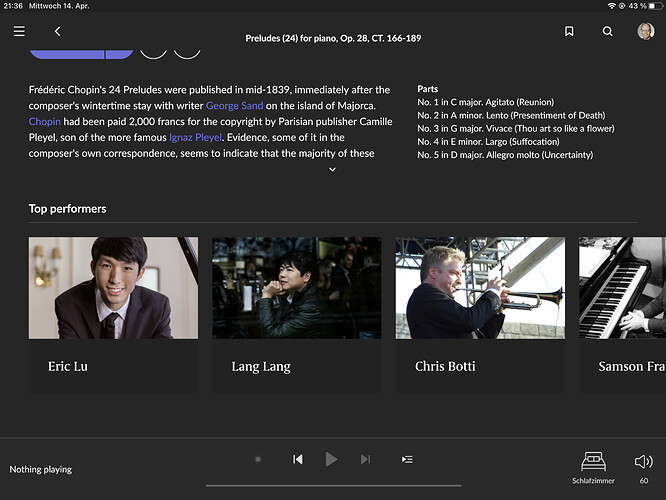This screenshot has width=666, height=500.
Task: Click the second partly hidden circle button
Action: point(187,54)
